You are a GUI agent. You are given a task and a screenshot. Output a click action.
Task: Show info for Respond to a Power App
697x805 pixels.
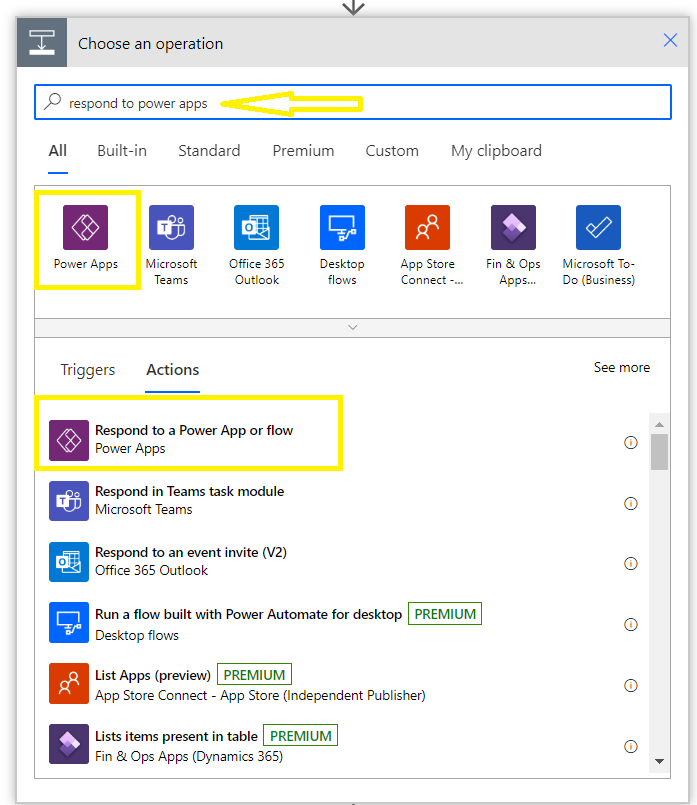(x=631, y=442)
